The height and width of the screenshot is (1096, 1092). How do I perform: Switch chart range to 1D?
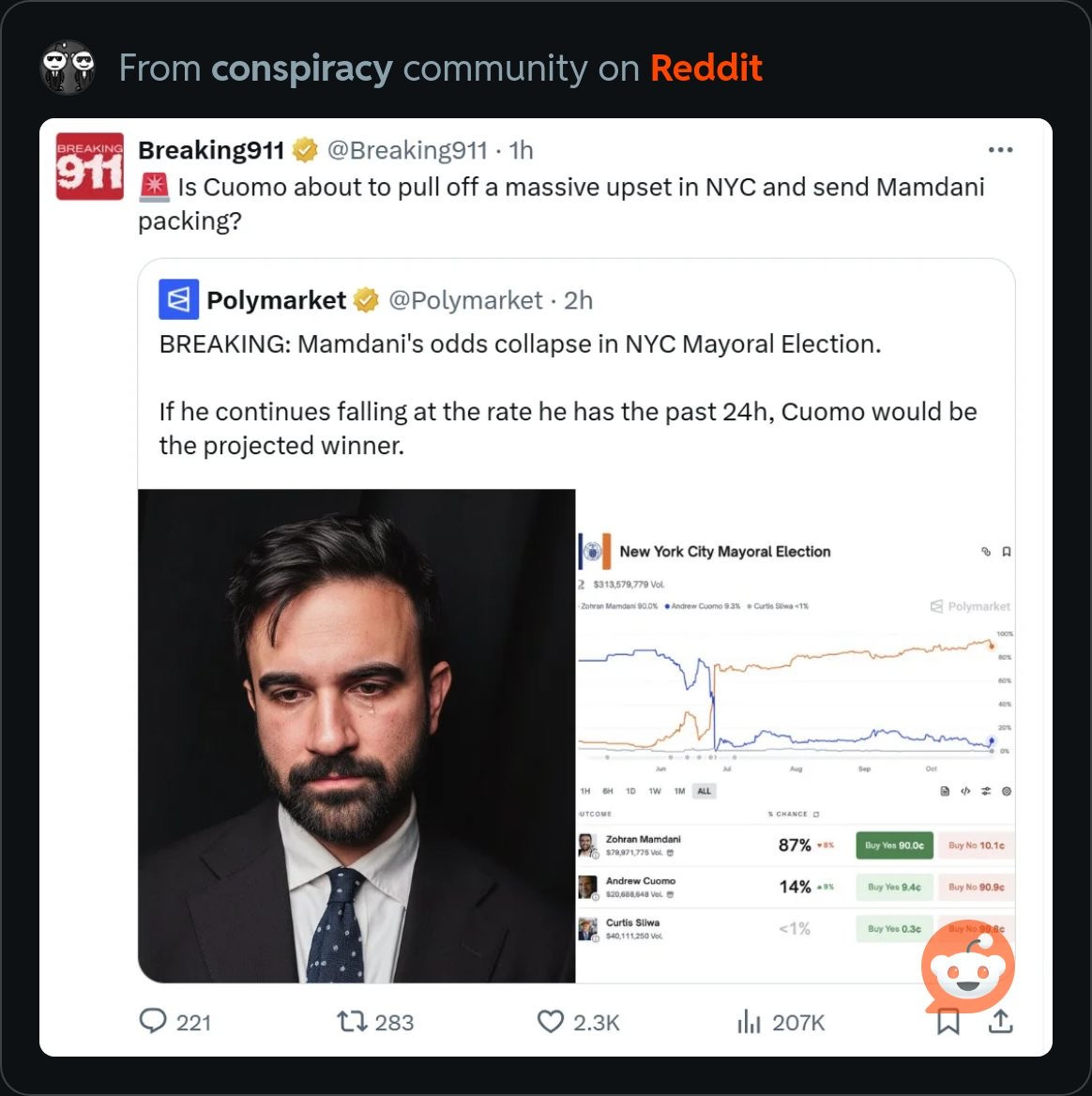click(631, 791)
